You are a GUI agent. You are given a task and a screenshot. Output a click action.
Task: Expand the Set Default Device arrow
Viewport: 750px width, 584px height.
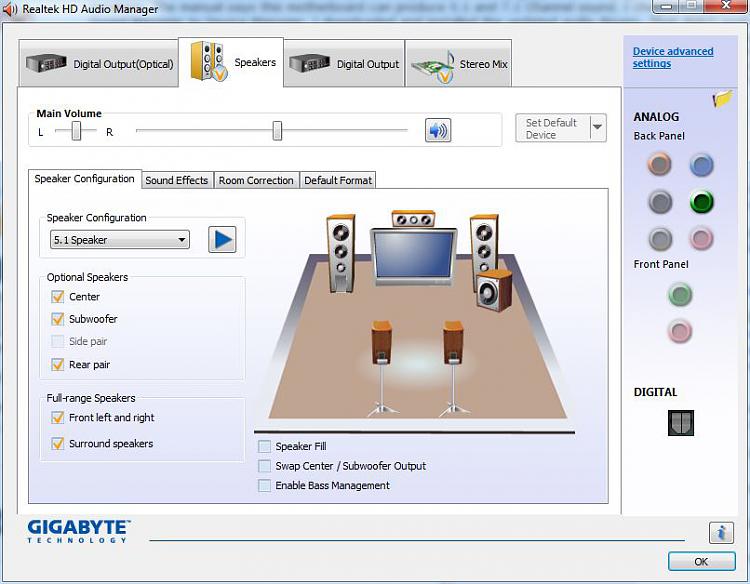[x=598, y=128]
